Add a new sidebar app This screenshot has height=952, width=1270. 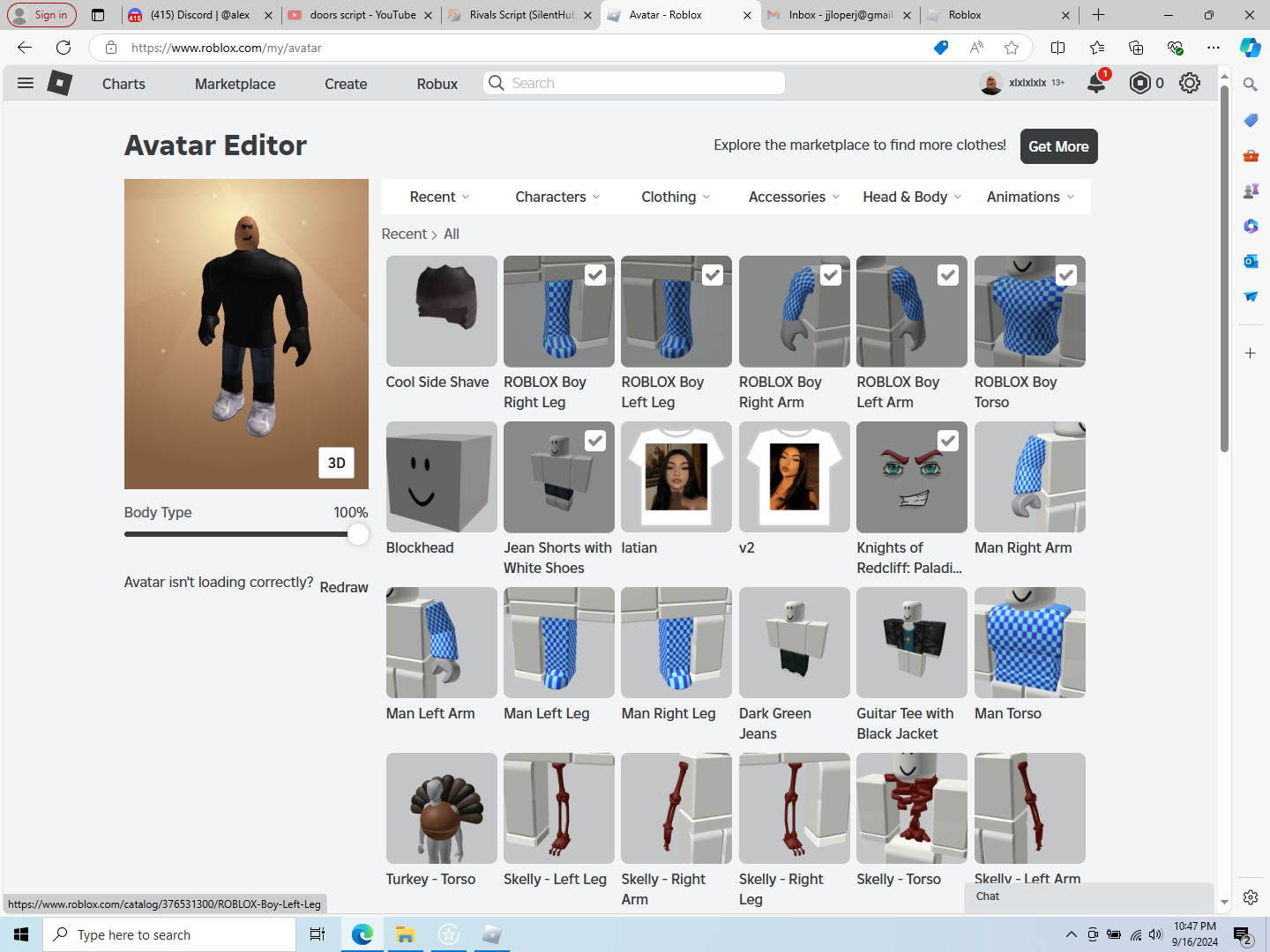coord(1251,353)
